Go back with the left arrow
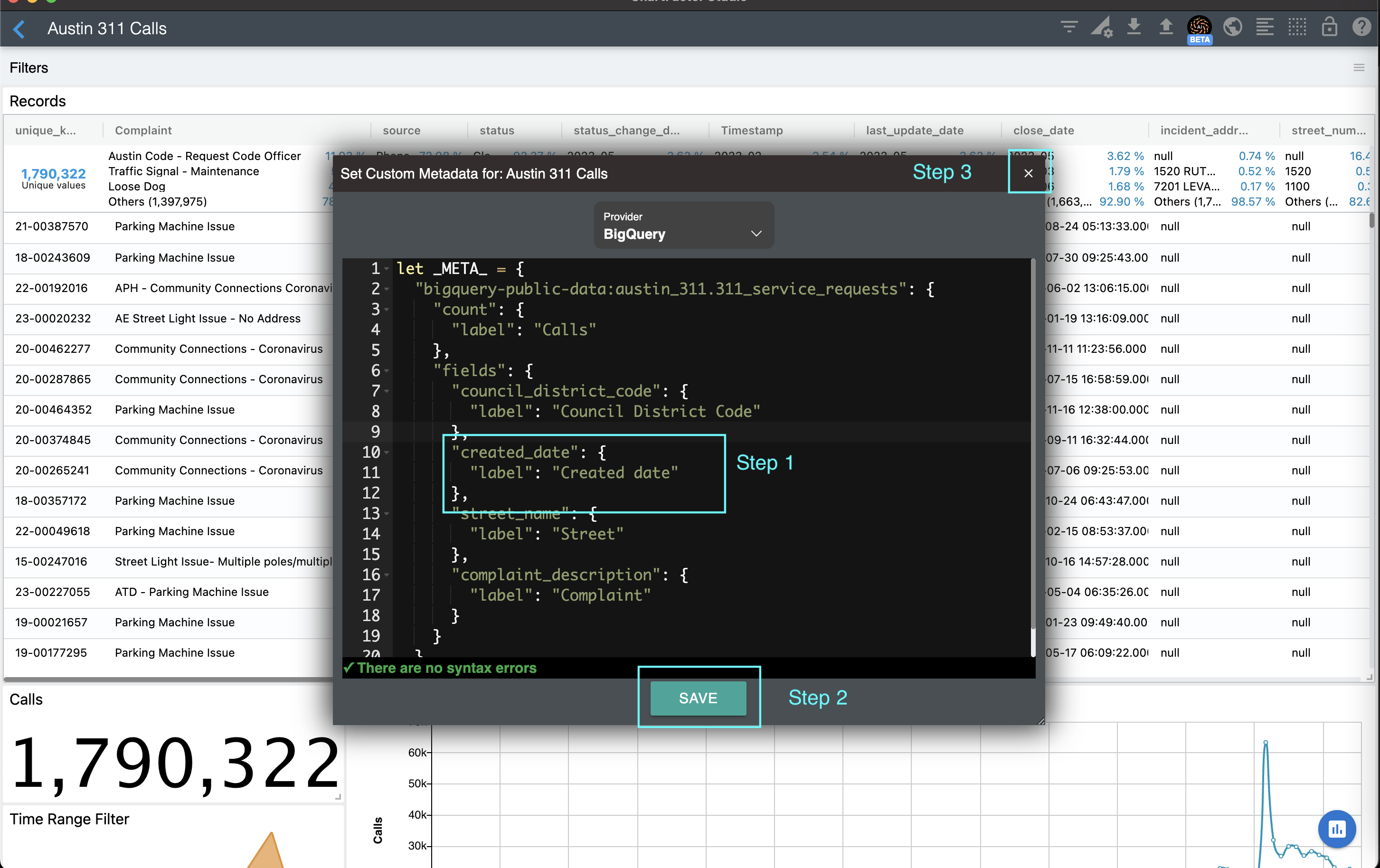This screenshot has height=868, width=1380. click(x=19, y=28)
